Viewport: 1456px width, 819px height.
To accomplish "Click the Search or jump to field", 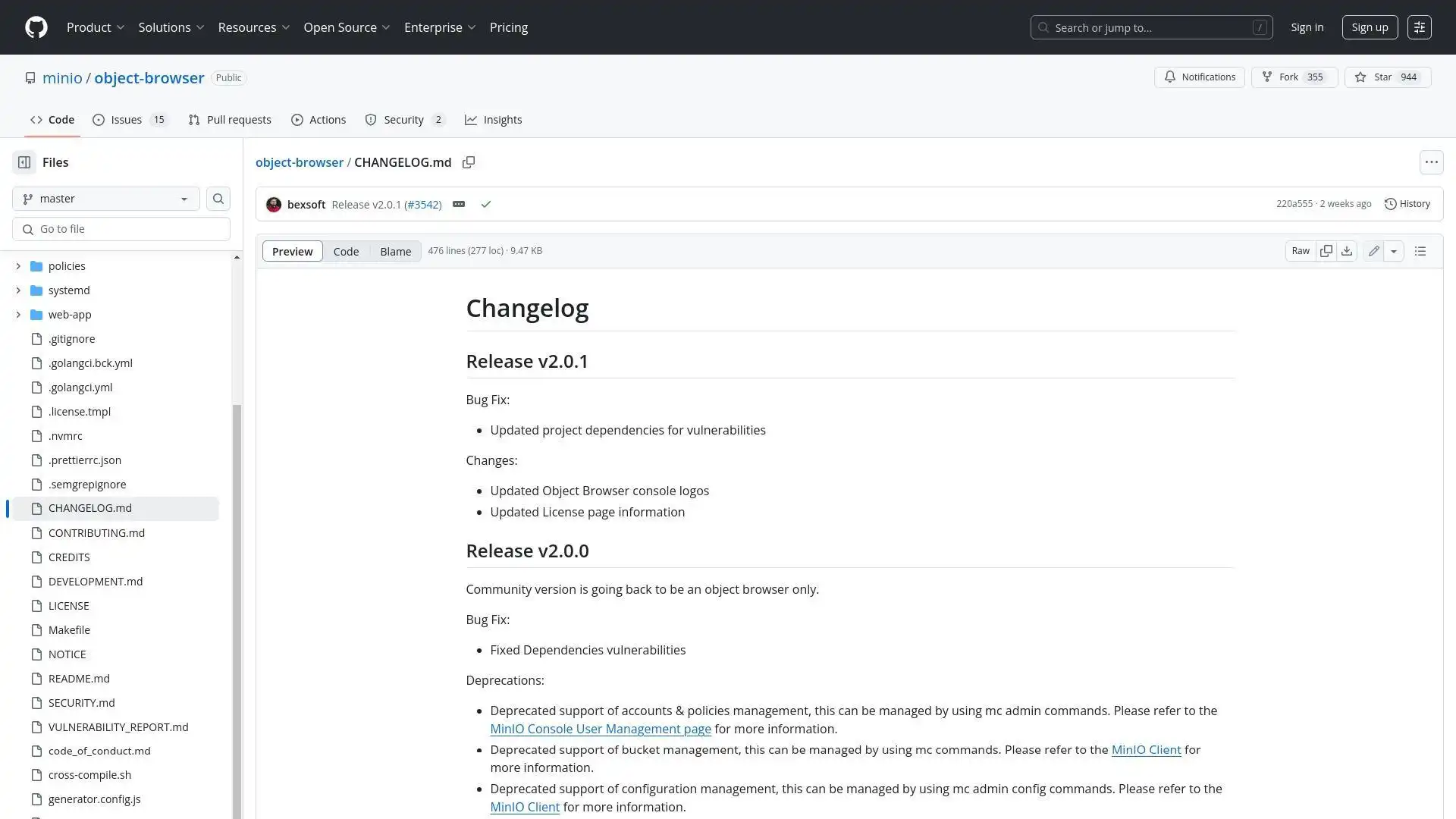I will (1151, 27).
